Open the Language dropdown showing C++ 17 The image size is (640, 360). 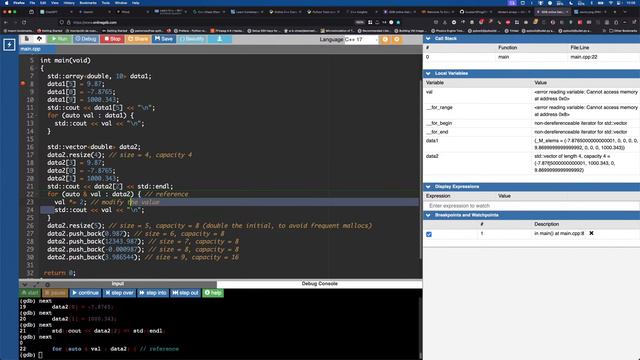coord(361,39)
